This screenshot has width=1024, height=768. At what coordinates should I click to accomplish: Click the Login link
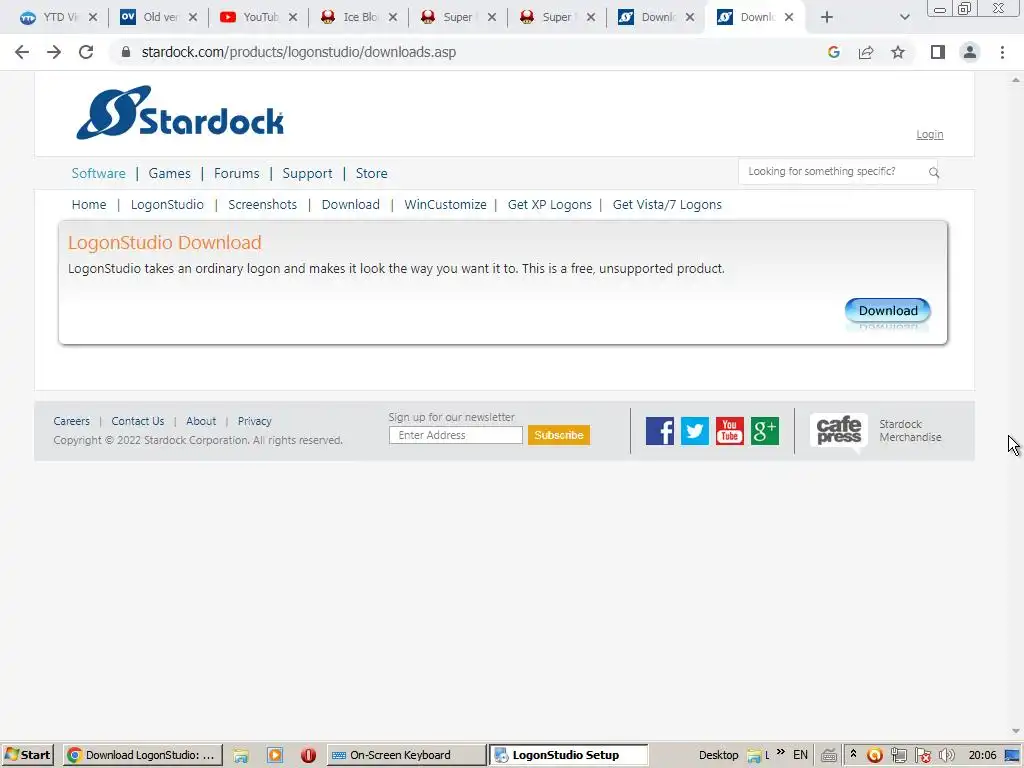(x=929, y=134)
